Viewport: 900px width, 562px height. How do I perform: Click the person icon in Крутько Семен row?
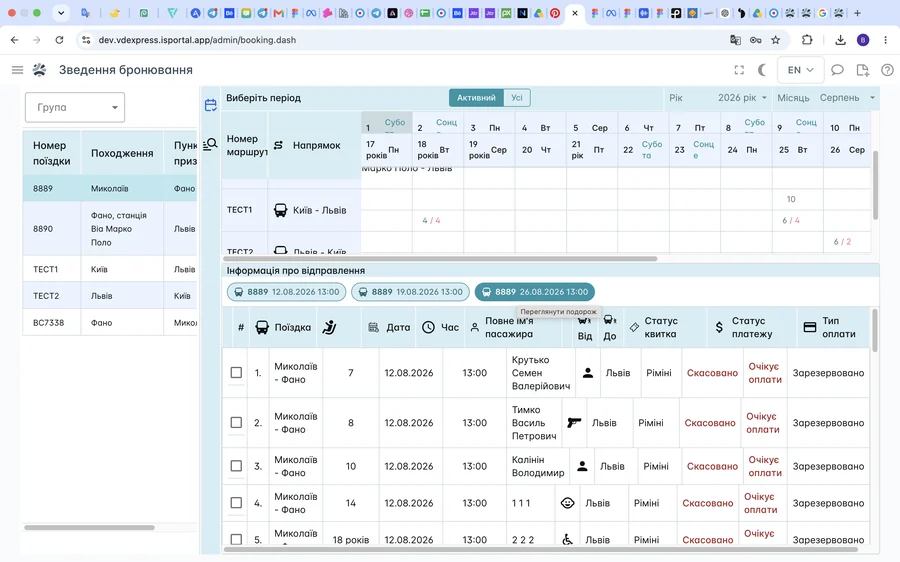pyautogui.click(x=588, y=373)
